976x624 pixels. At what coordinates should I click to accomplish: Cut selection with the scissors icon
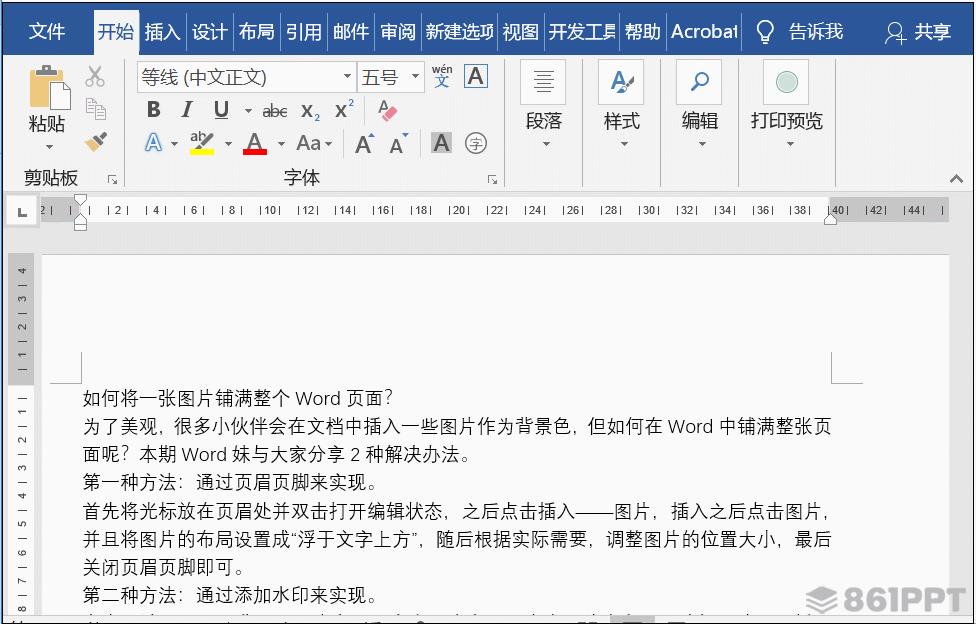[x=95, y=77]
